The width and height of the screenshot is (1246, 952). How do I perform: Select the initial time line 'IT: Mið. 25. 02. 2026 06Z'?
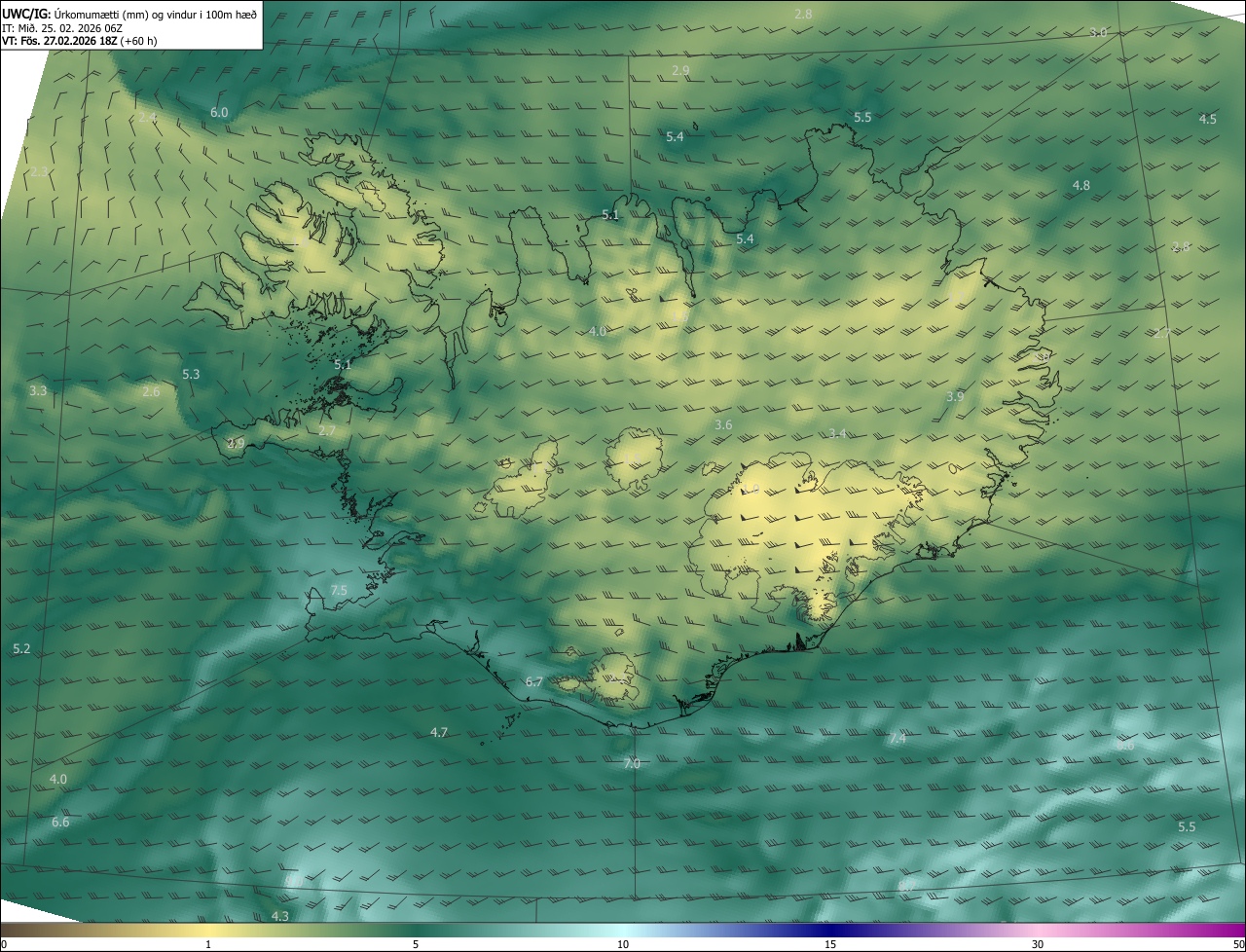tap(61, 27)
